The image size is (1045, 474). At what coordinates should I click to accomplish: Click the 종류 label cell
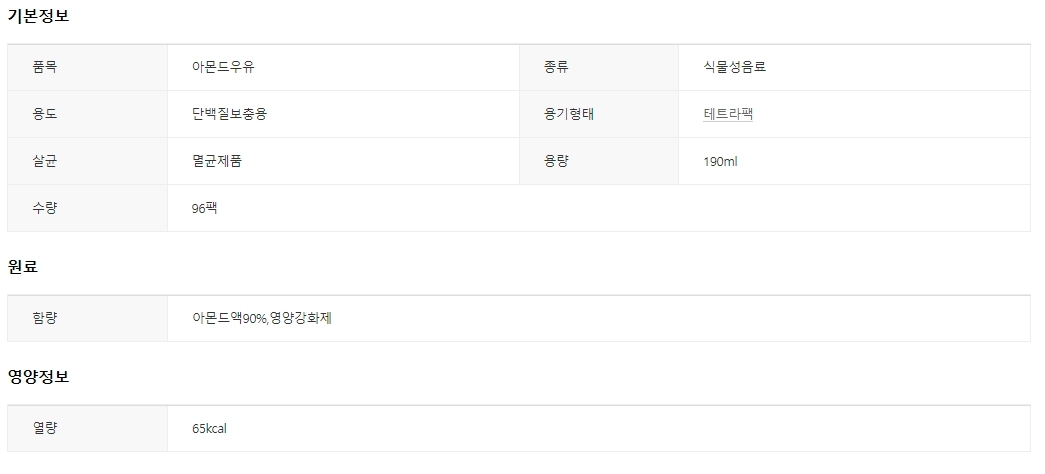tap(557, 67)
